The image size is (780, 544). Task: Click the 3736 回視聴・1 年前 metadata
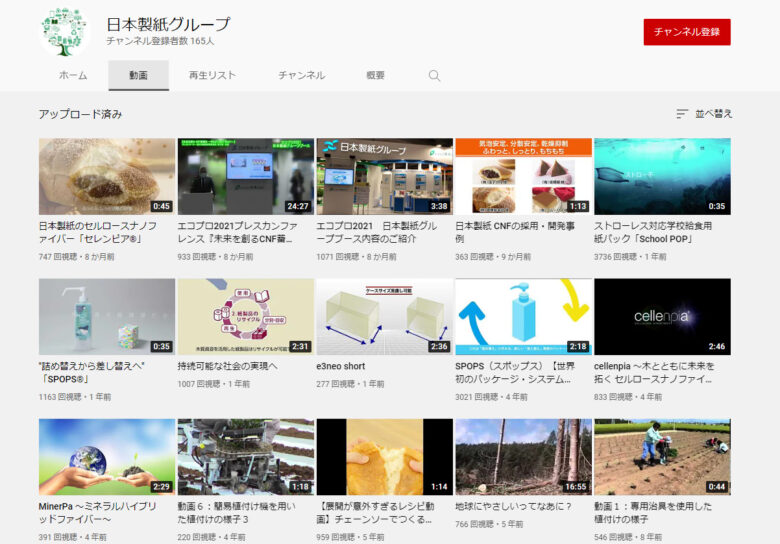(x=630, y=257)
